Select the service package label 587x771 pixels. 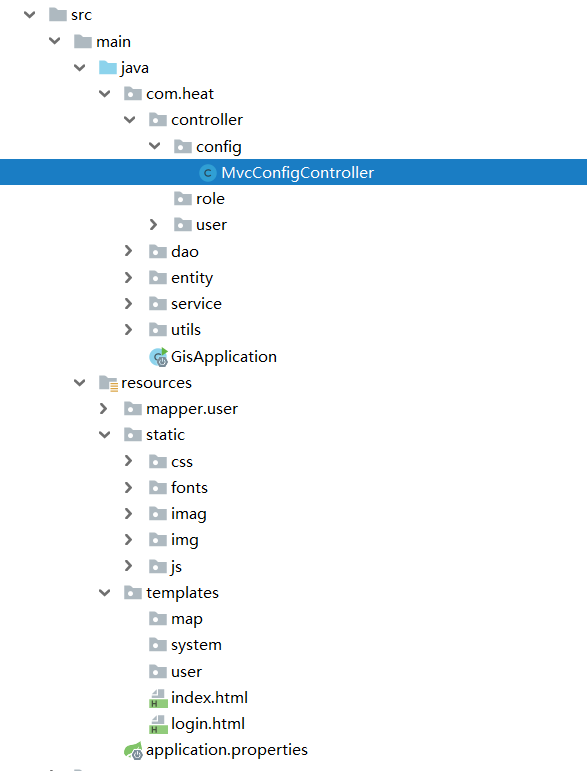(196, 304)
